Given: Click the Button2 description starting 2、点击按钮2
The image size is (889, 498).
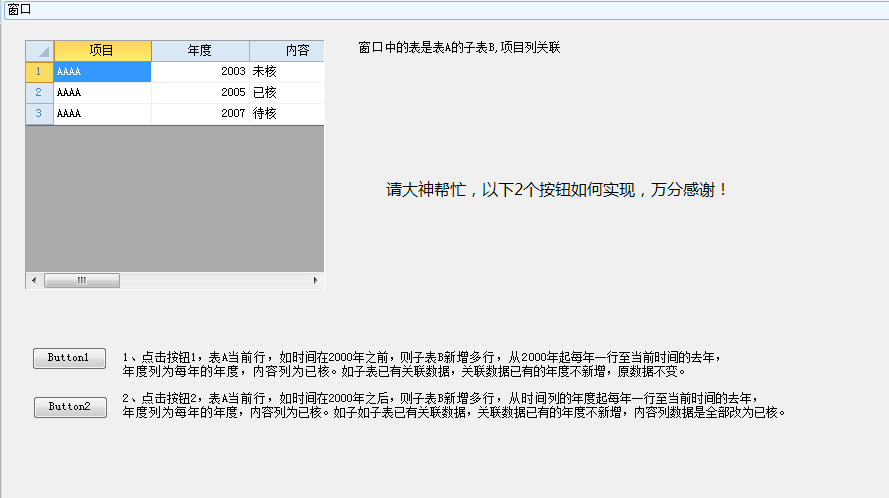Looking at the screenshot, I should (x=454, y=406).
